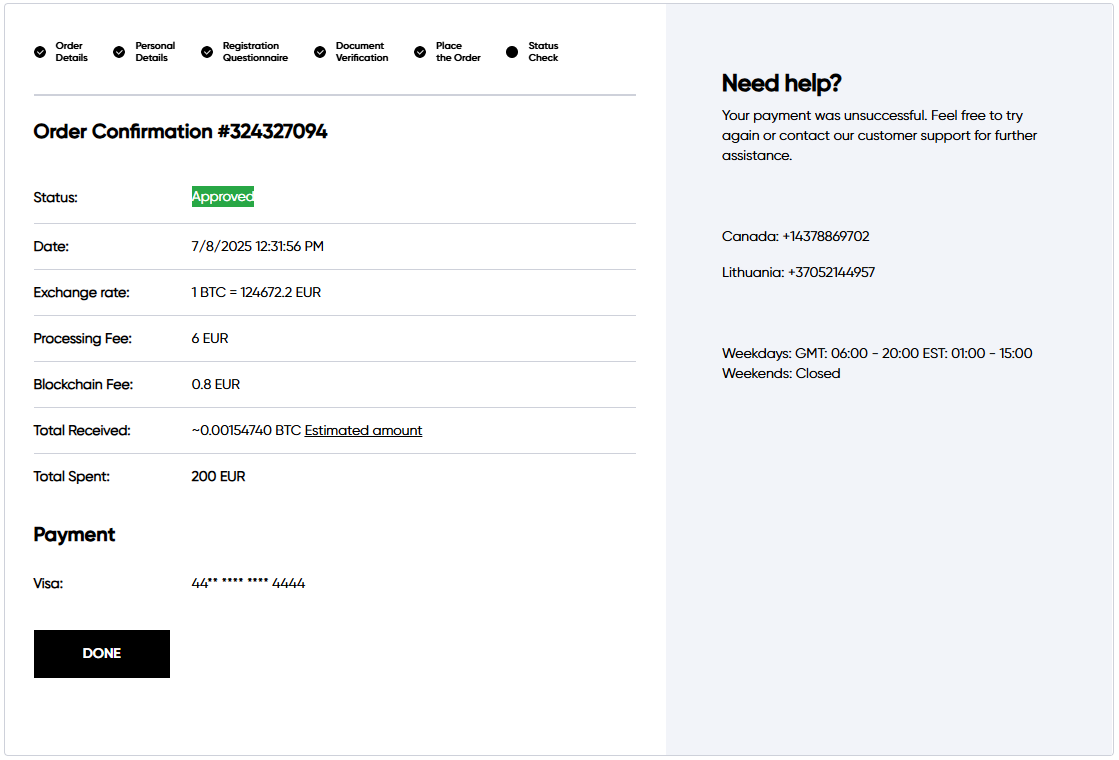This screenshot has width=1119, height=760.
Task: Click the 1 BTC exchange rate value
Action: (x=256, y=293)
